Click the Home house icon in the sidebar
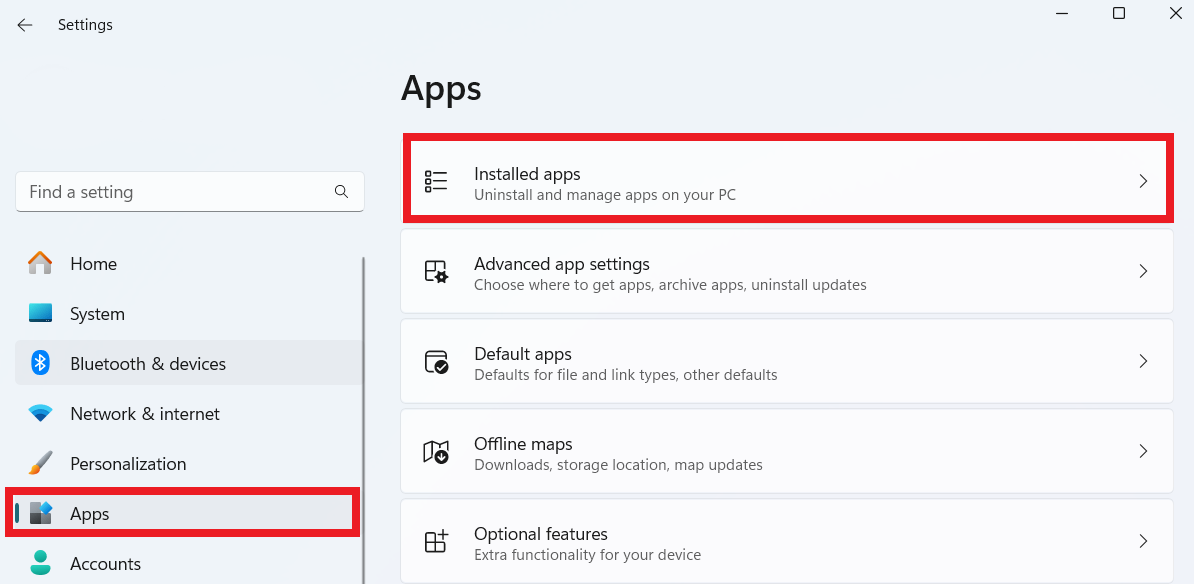This screenshot has width=1194, height=584. (40, 263)
